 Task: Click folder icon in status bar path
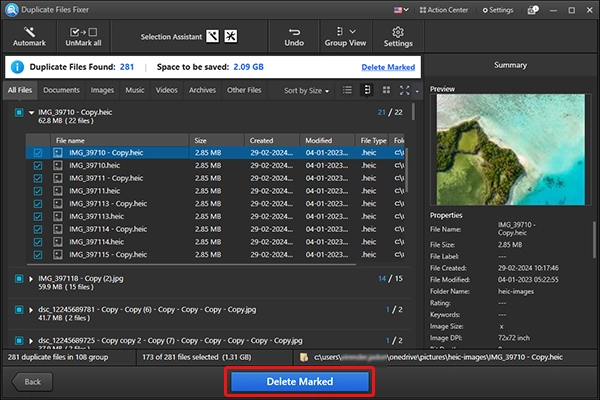click(304, 358)
